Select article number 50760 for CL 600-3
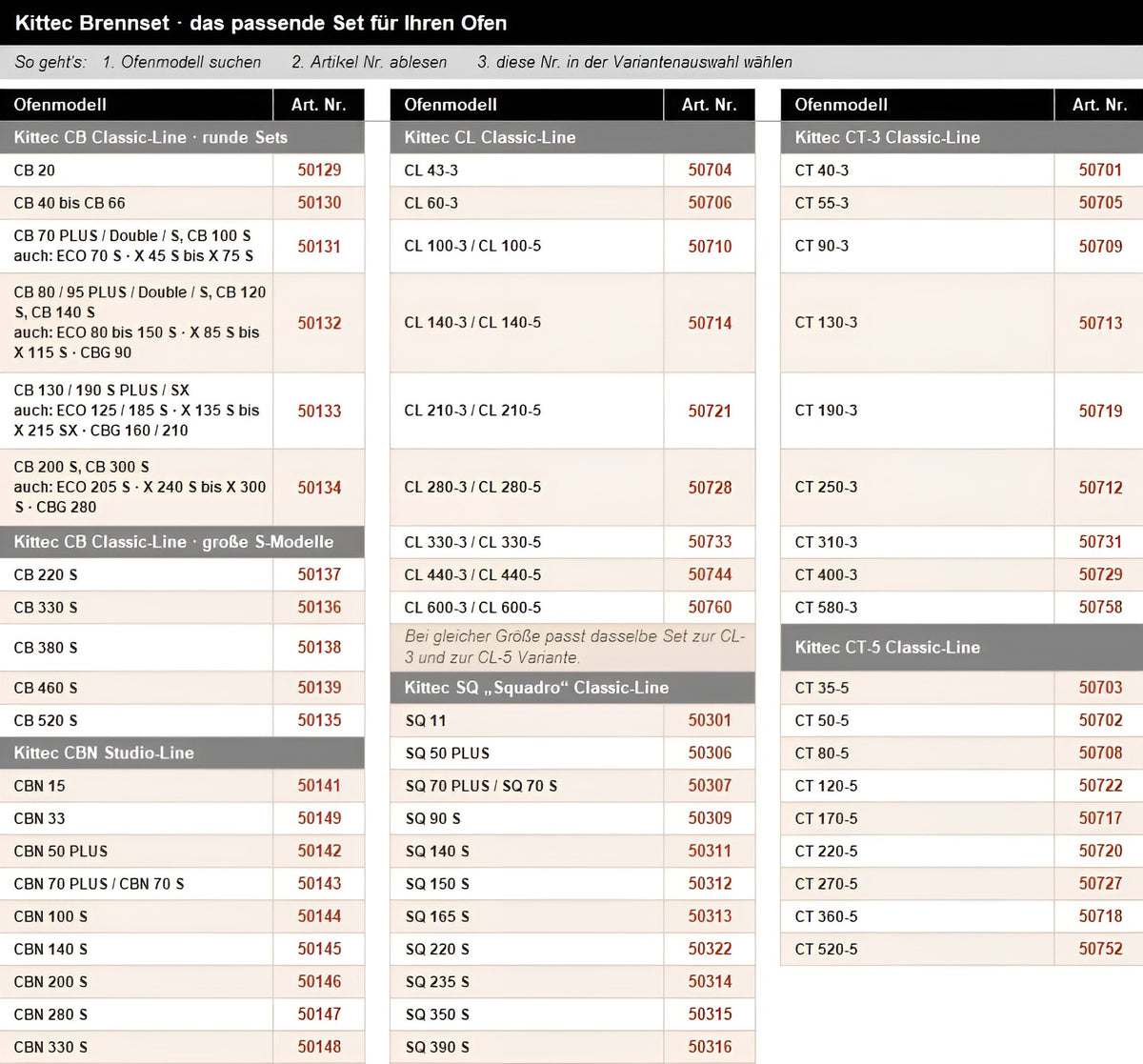The image size is (1143, 1064). click(x=710, y=607)
